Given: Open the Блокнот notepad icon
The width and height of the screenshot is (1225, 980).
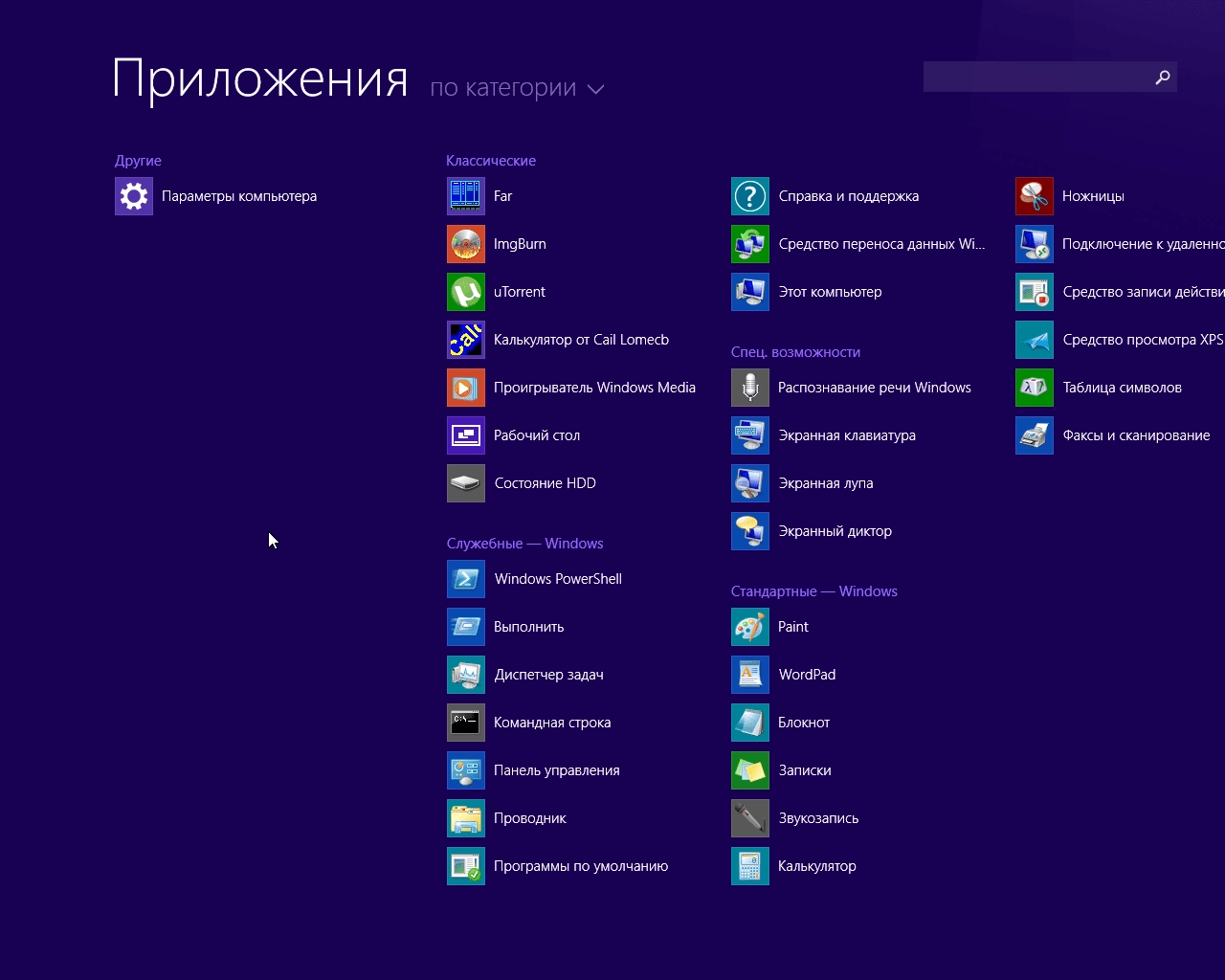Looking at the screenshot, I should click(750, 723).
